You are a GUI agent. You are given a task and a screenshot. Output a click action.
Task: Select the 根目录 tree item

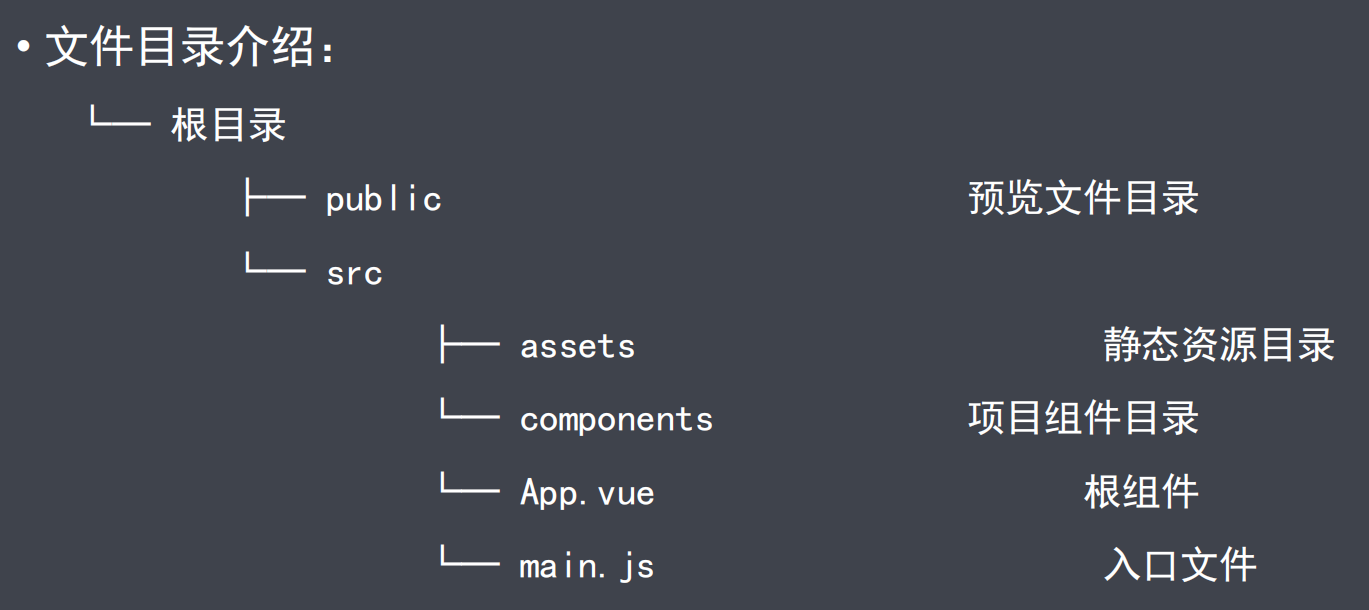coord(229,125)
